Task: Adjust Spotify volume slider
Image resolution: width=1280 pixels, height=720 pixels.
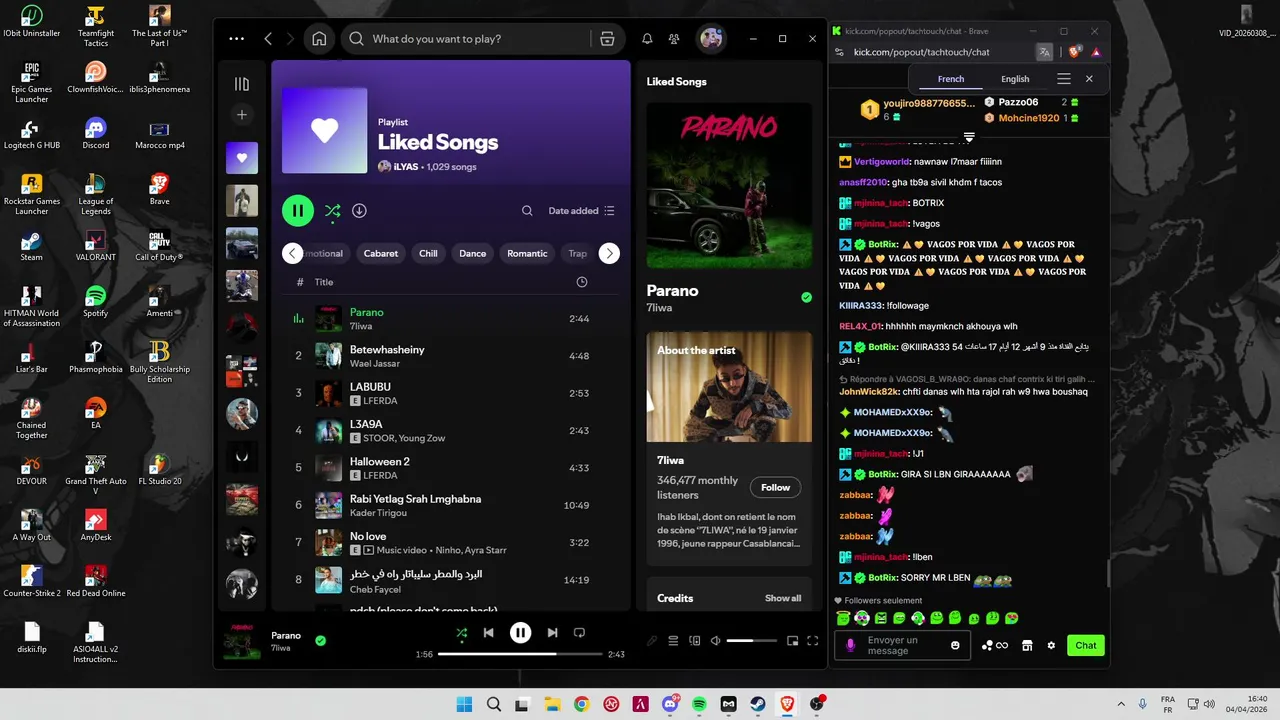Action: coord(752,641)
